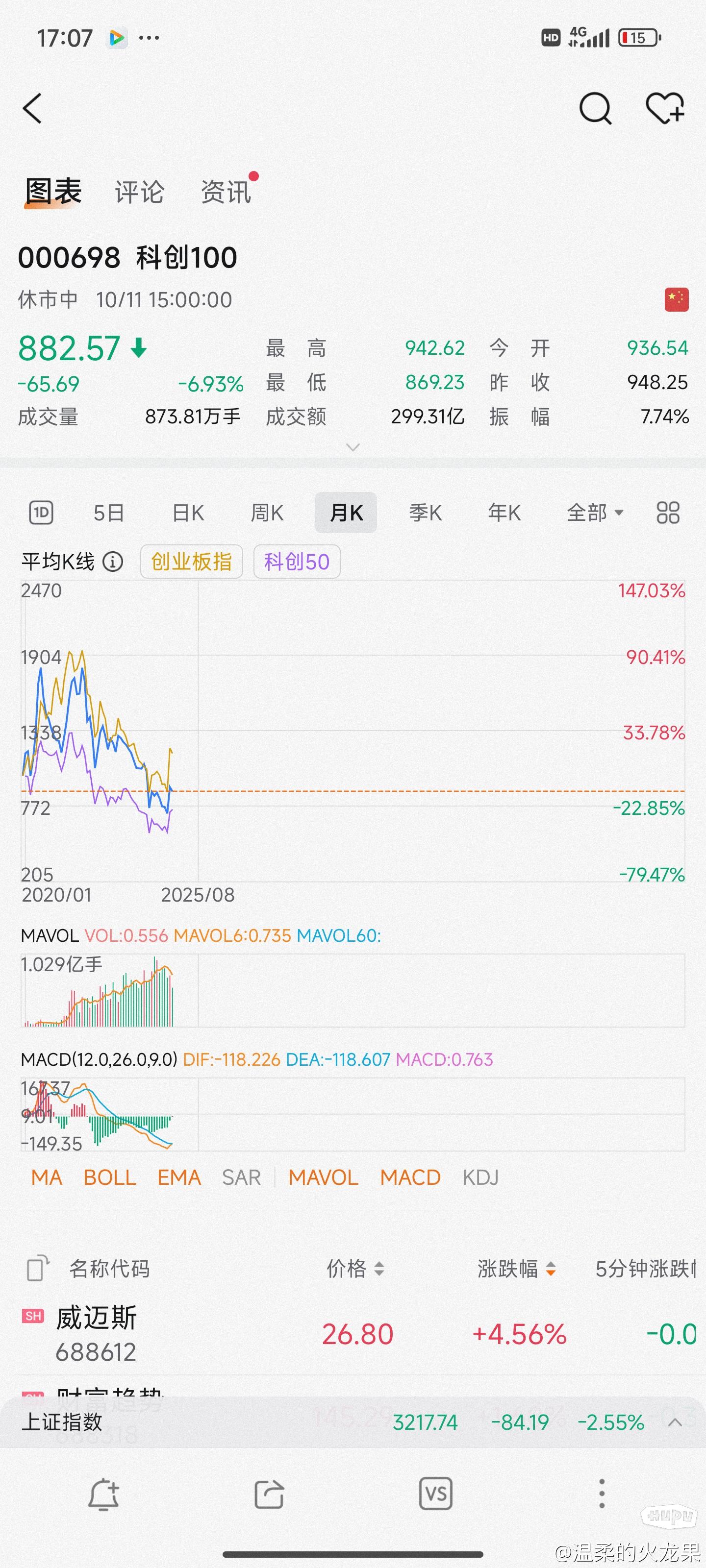Open 全部 period dropdown

tap(595, 513)
